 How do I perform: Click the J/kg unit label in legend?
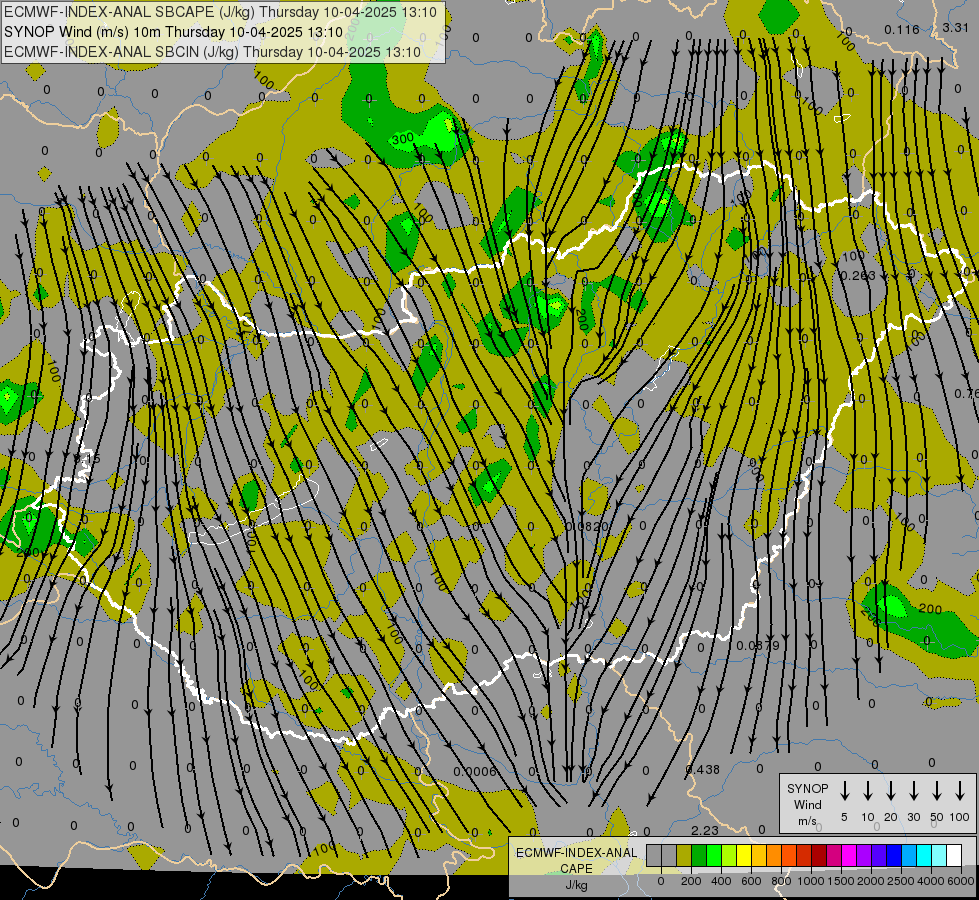[x=576, y=884]
